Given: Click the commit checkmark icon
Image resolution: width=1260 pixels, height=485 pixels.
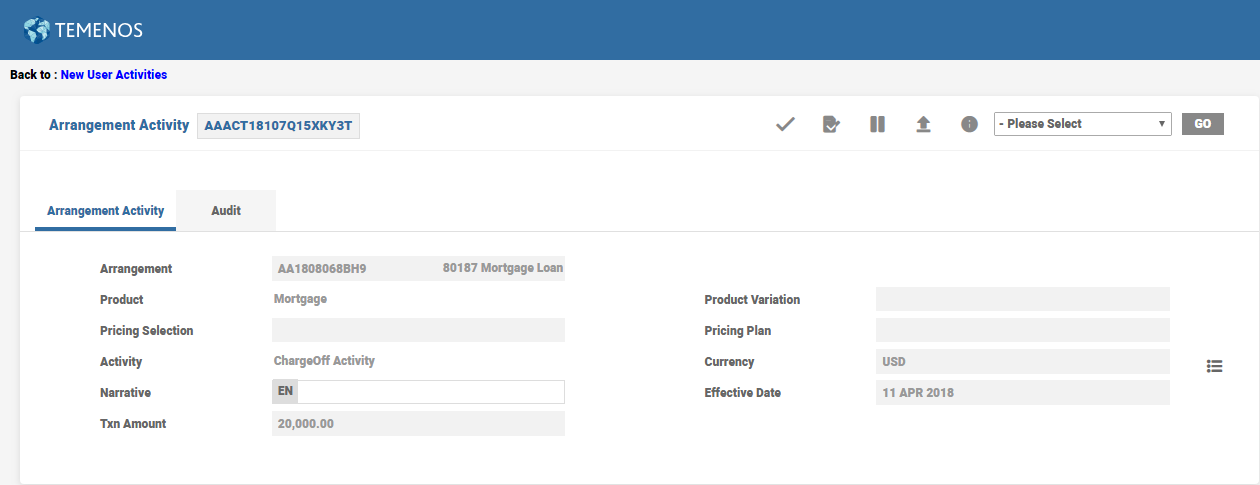Looking at the screenshot, I should 785,124.
